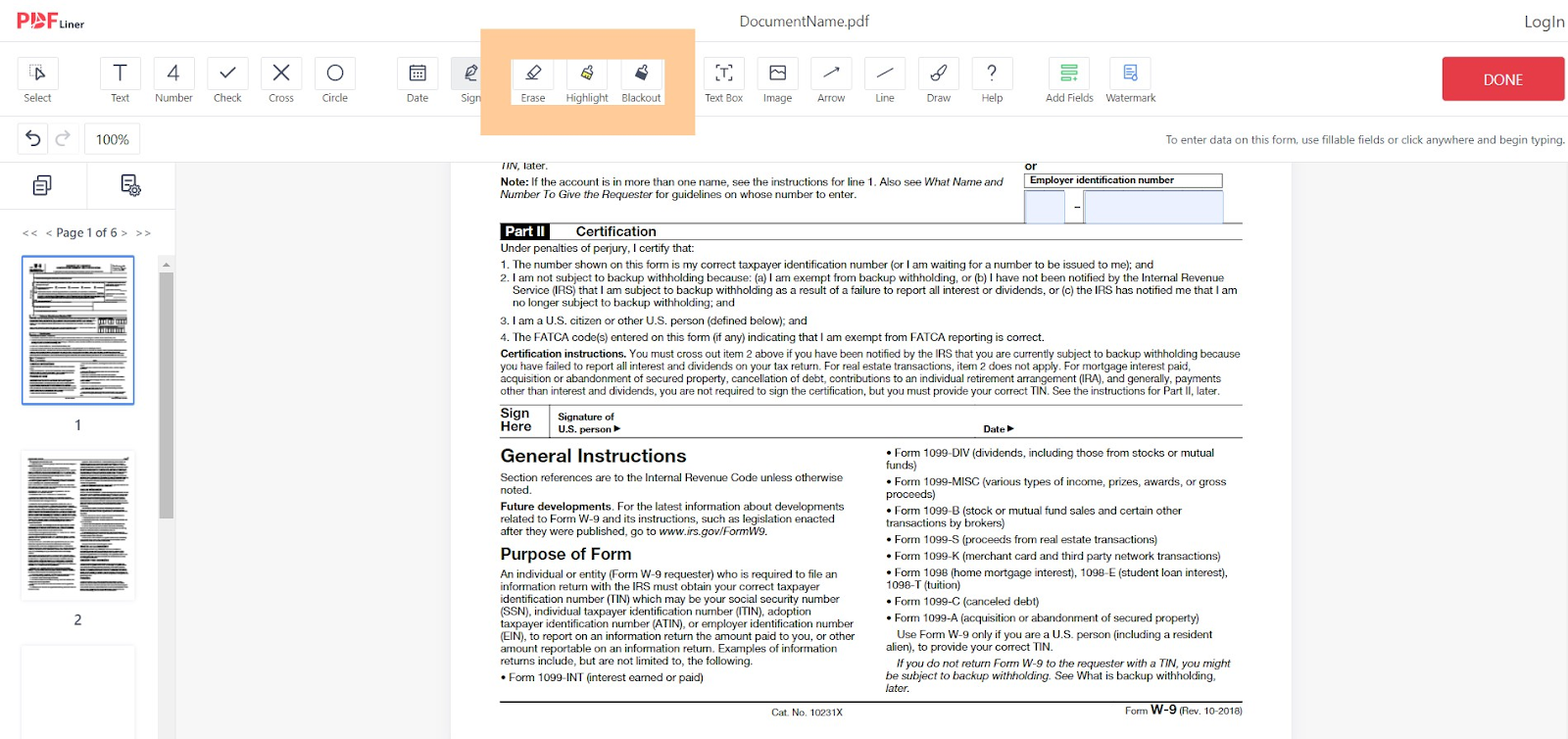Undo the last action
This screenshot has height=739, width=1568.
point(32,139)
